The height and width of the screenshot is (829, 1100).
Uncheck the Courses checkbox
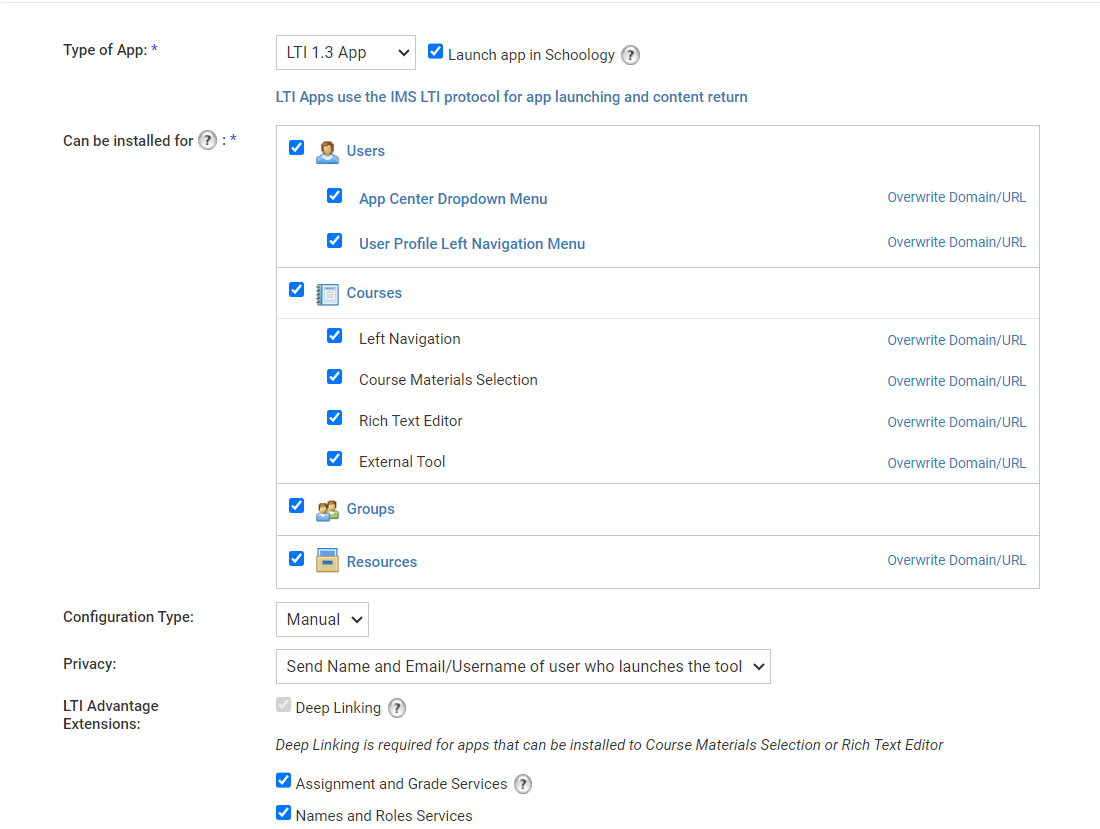(297, 290)
